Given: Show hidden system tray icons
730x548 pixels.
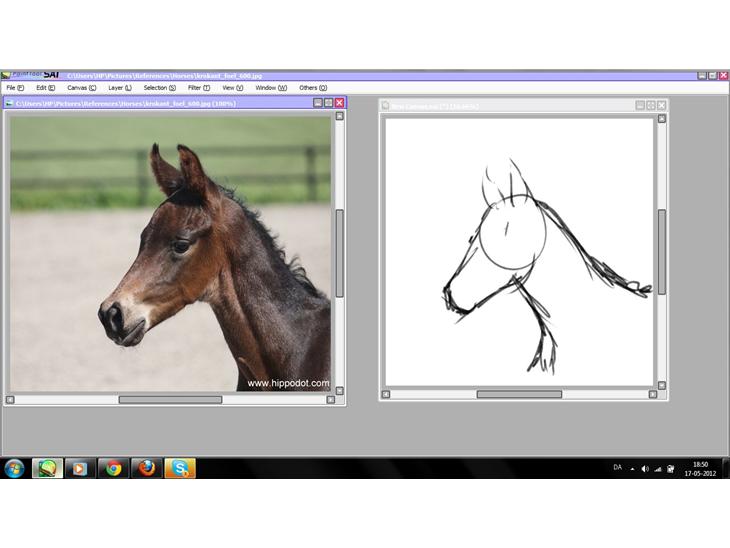Looking at the screenshot, I should click(632, 468).
